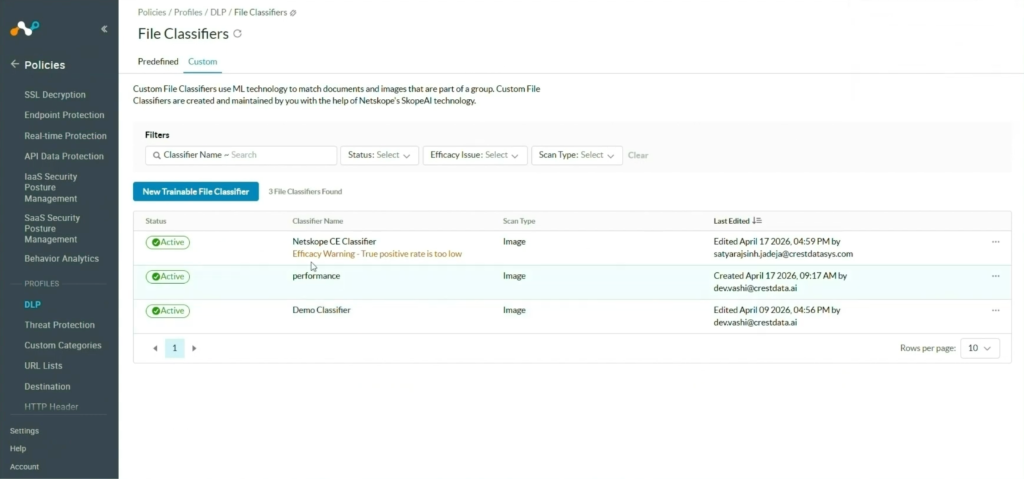This screenshot has height=479, width=1024.
Task: Open IaaS Security Posture Management
Action: coord(51,188)
